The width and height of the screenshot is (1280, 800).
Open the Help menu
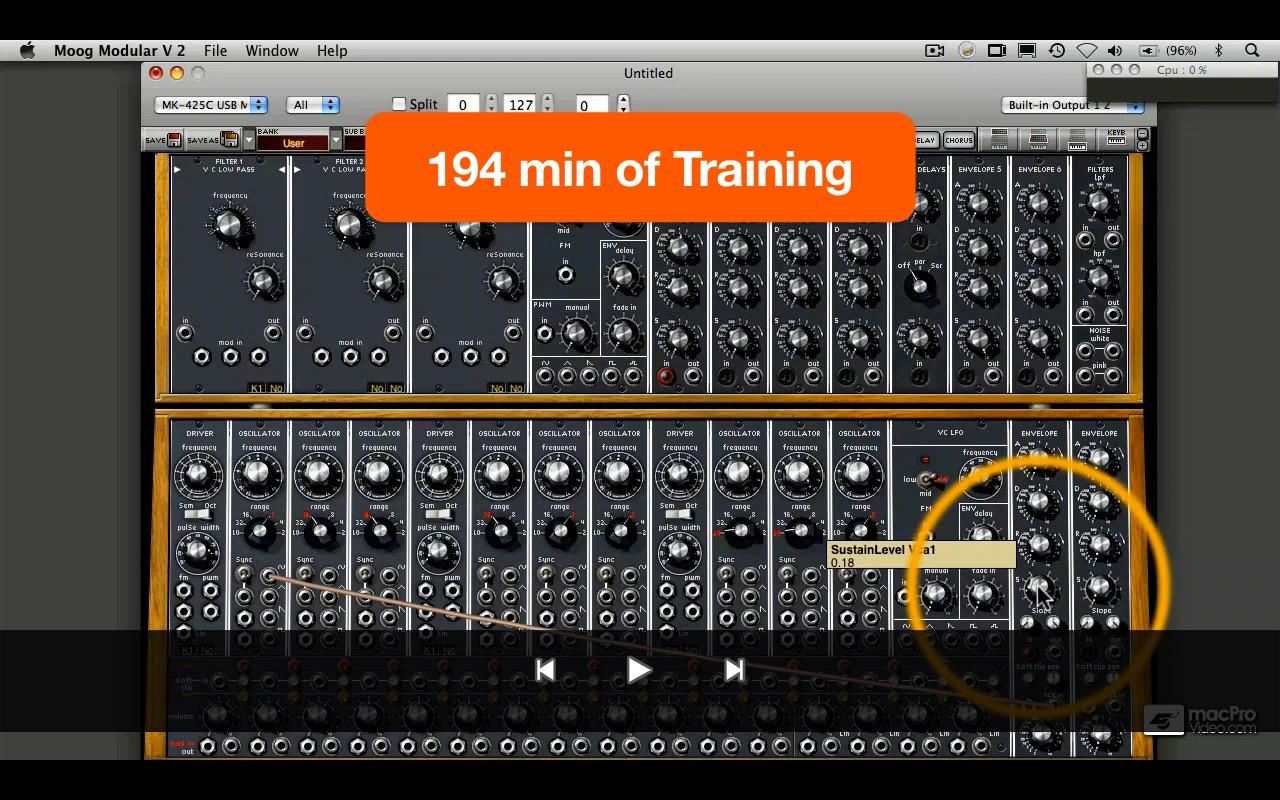pos(332,50)
